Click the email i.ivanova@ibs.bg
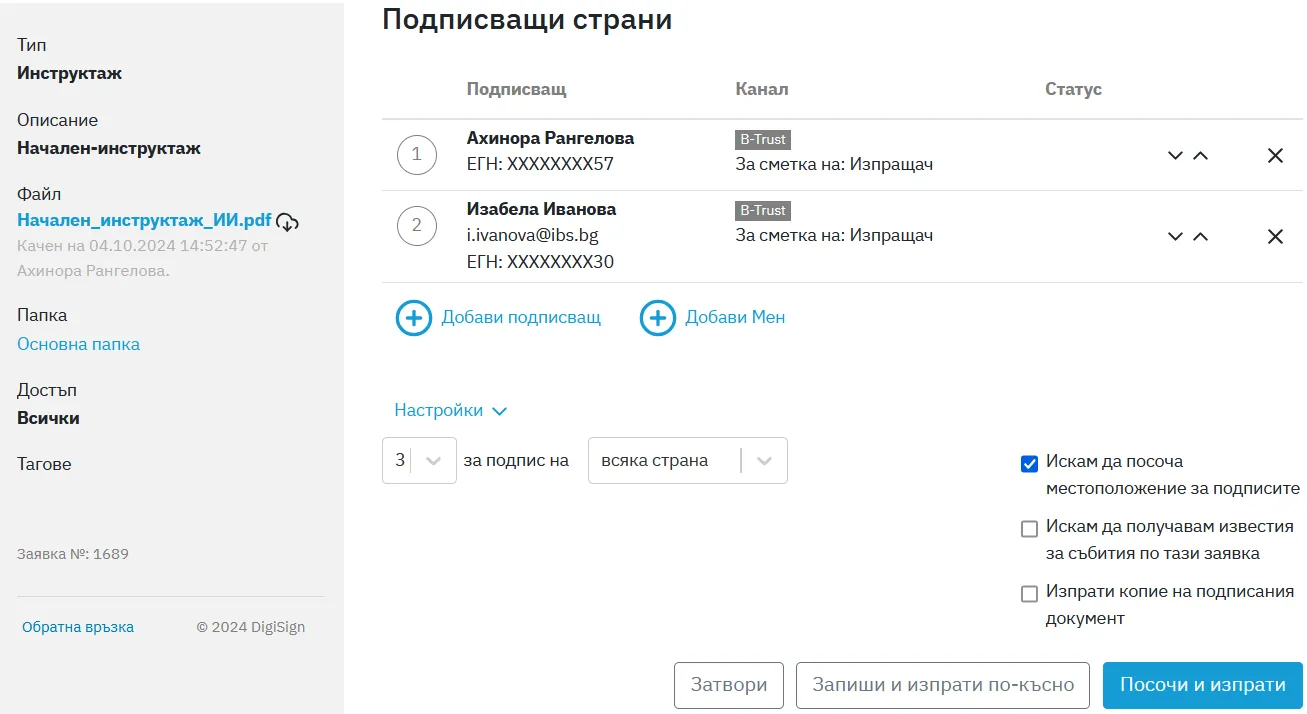Viewport: 1307px width, 714px height. [533, 236]
